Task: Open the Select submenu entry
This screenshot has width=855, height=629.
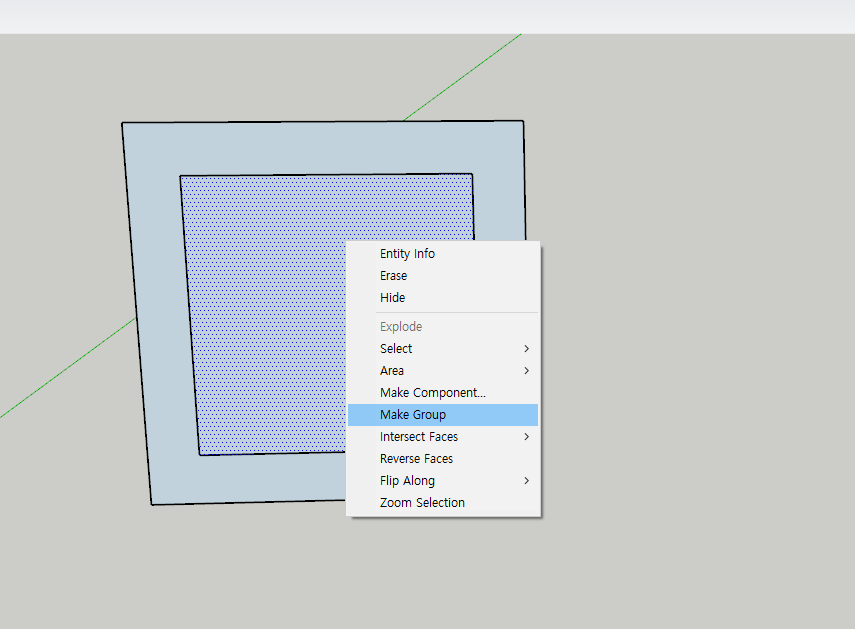Action: click(443, 349)
